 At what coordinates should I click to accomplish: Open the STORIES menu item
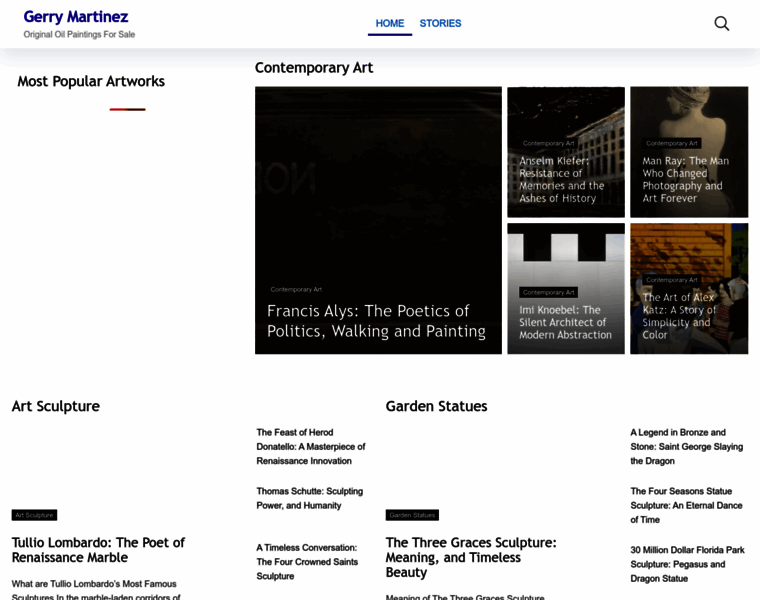tap(440, 23)
